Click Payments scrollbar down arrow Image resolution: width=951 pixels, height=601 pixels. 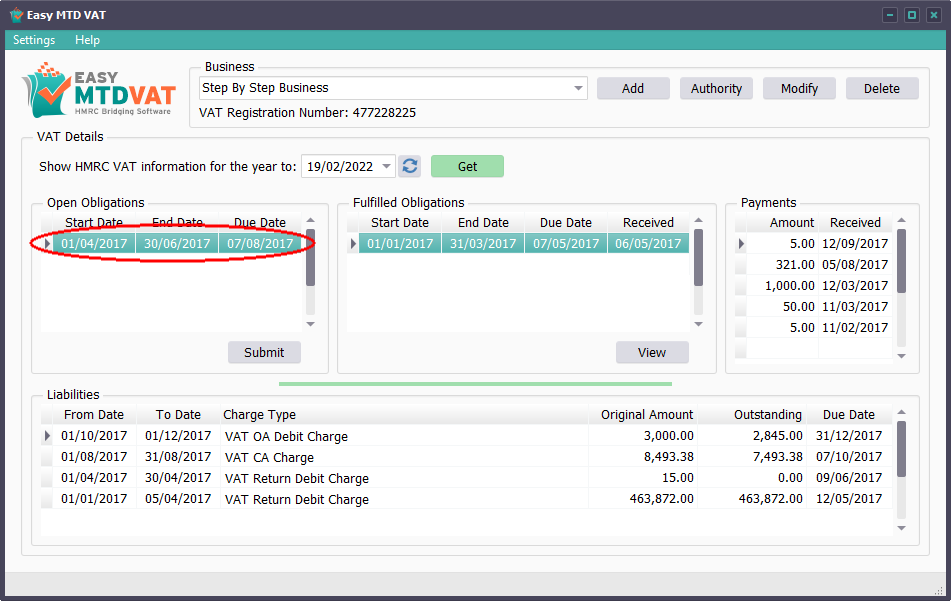pos(902,356)
